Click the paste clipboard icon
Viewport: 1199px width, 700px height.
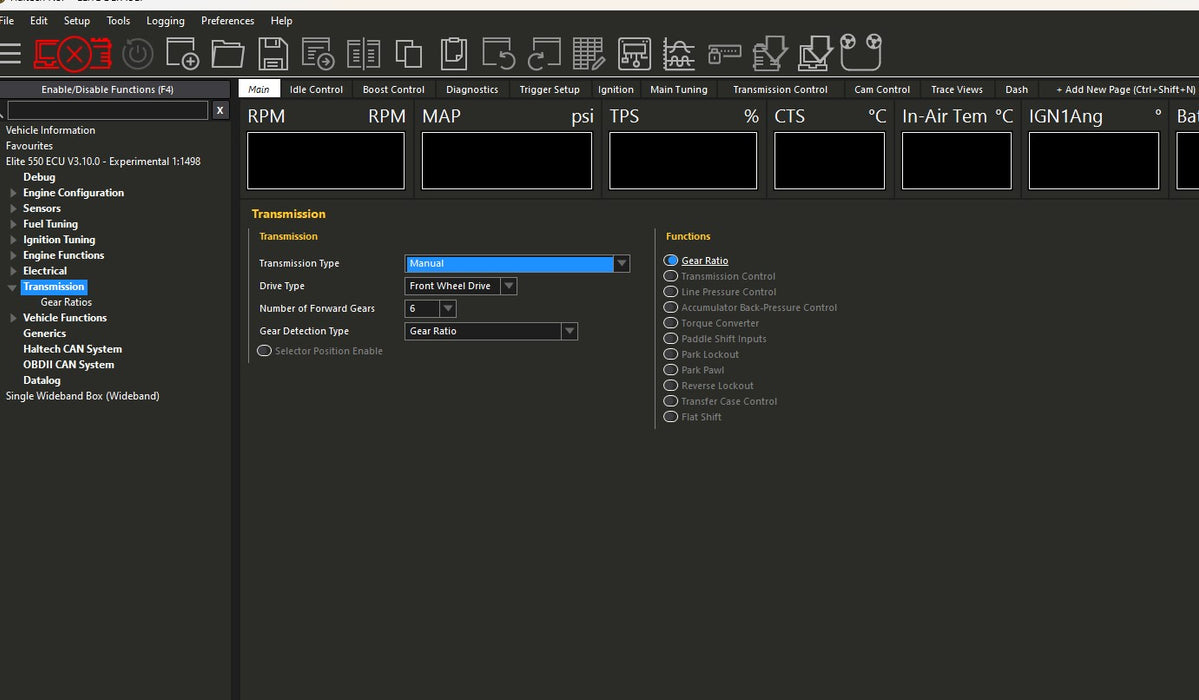[x=453, y=54]
